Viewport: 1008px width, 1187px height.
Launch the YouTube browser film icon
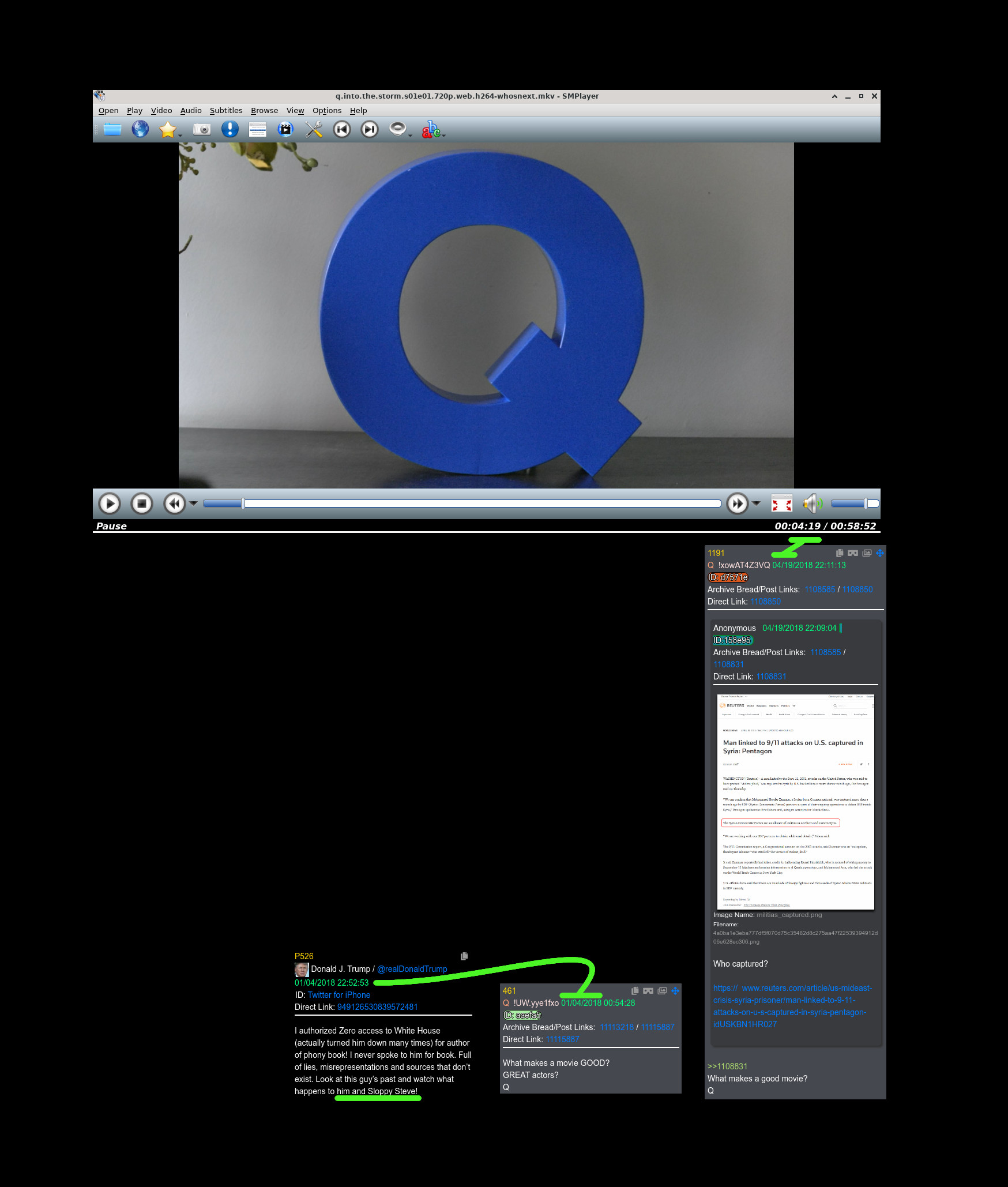click(285, 129)
